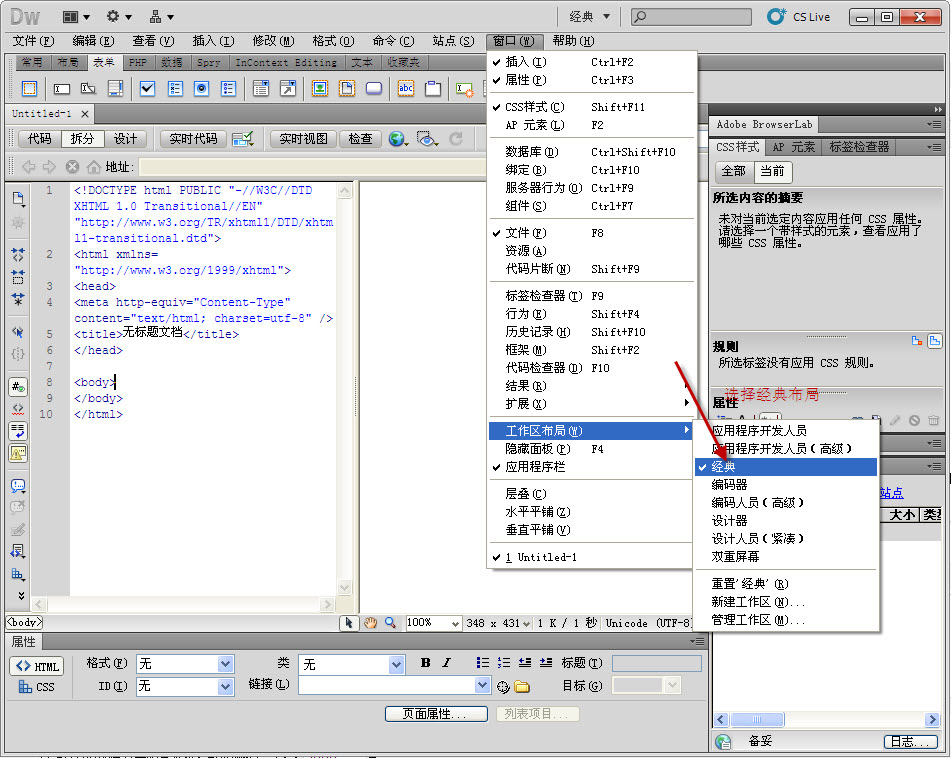Viewport: 951px width, 758px height.
Task: Click the radio button insert icon
Action: coord(202,89)
